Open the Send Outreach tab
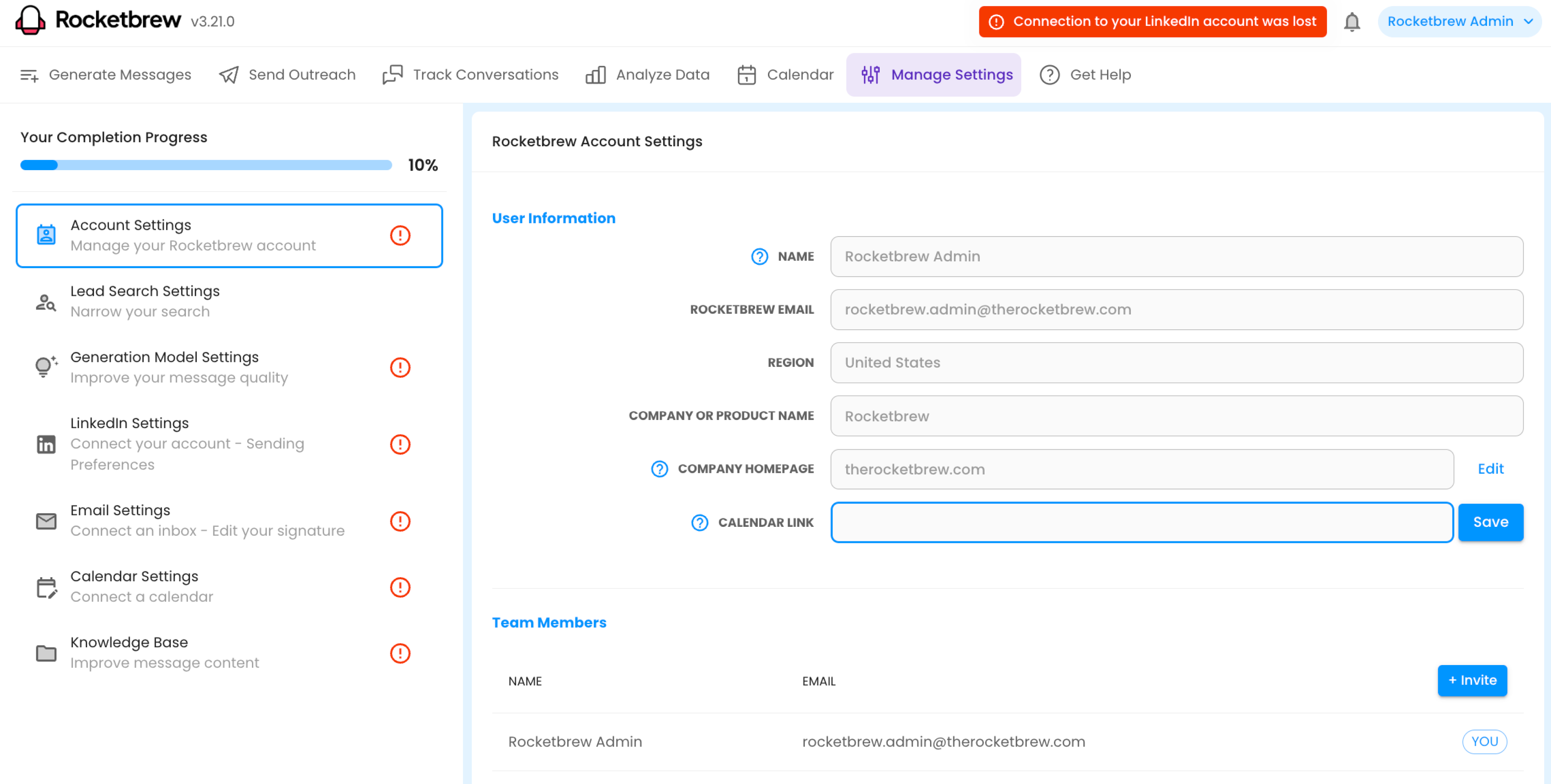Viewport: 1551px width, 784px height. point(287,75)
